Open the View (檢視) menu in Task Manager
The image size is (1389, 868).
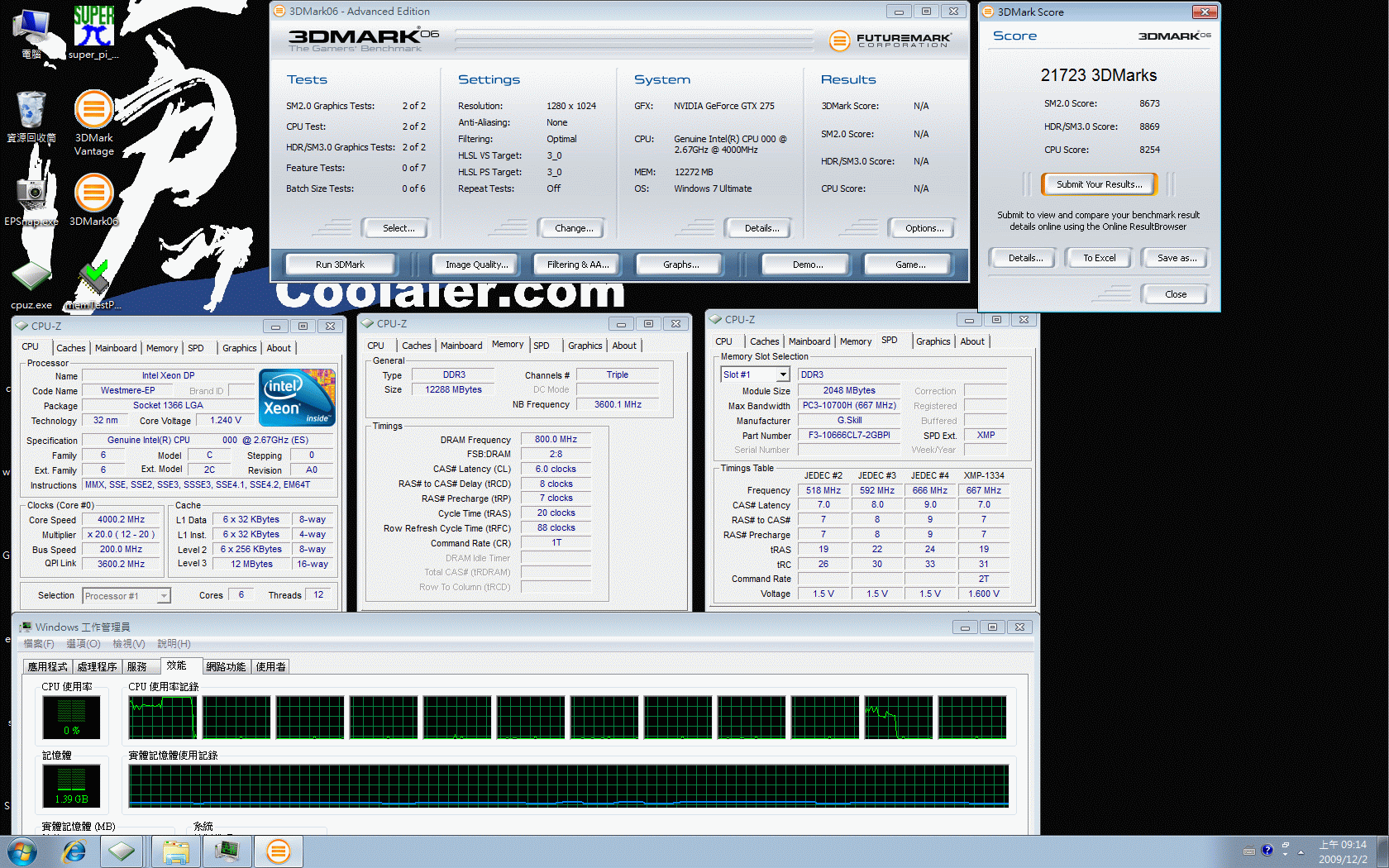coord(129,644)
